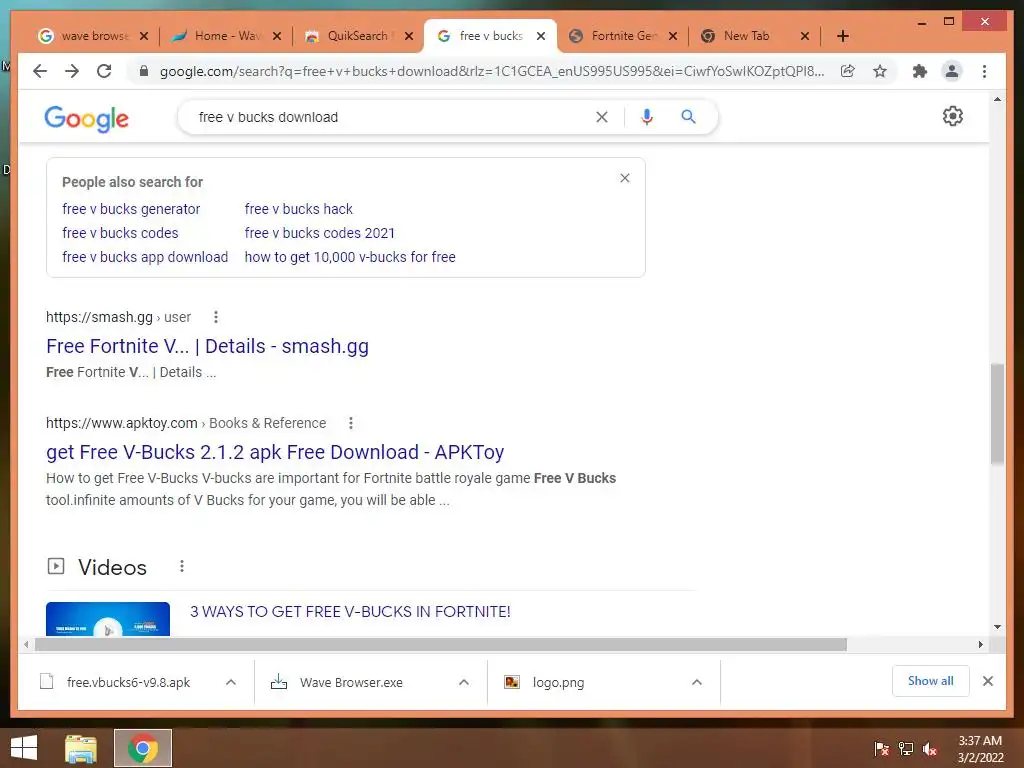Close the downloads bar
This screenshot has height=768, width=1024.
[987, 681]
